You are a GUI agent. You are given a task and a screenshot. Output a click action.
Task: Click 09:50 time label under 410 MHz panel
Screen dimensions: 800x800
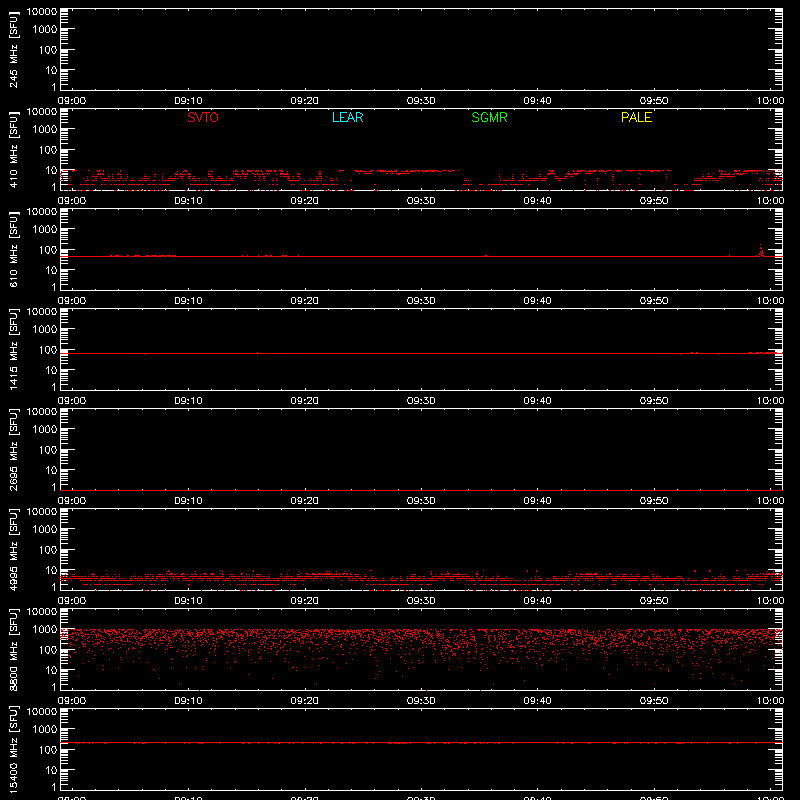[x=654, y=201]
